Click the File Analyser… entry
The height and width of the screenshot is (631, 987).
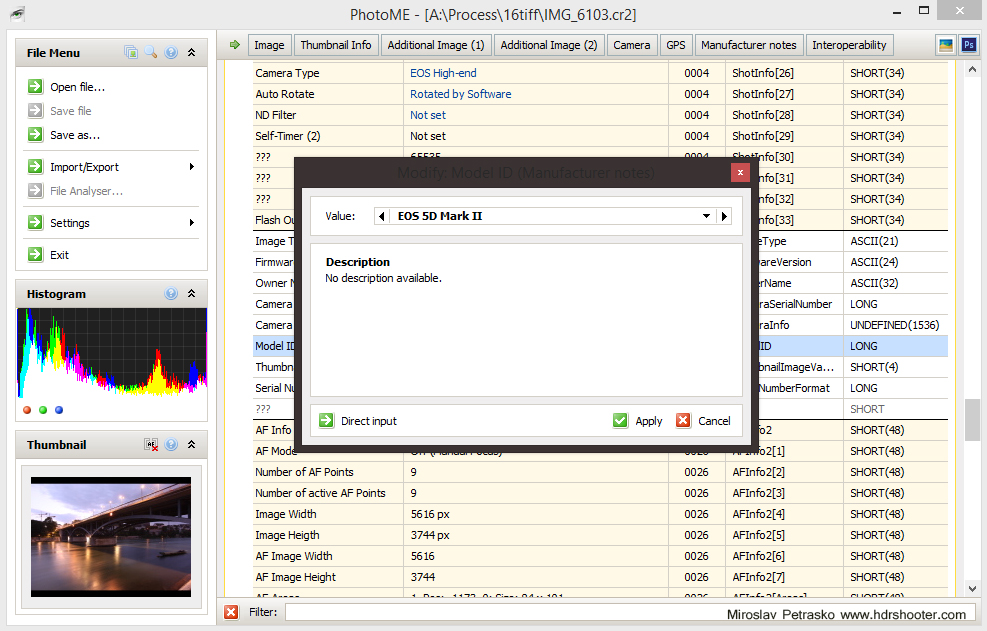(86, 191)
